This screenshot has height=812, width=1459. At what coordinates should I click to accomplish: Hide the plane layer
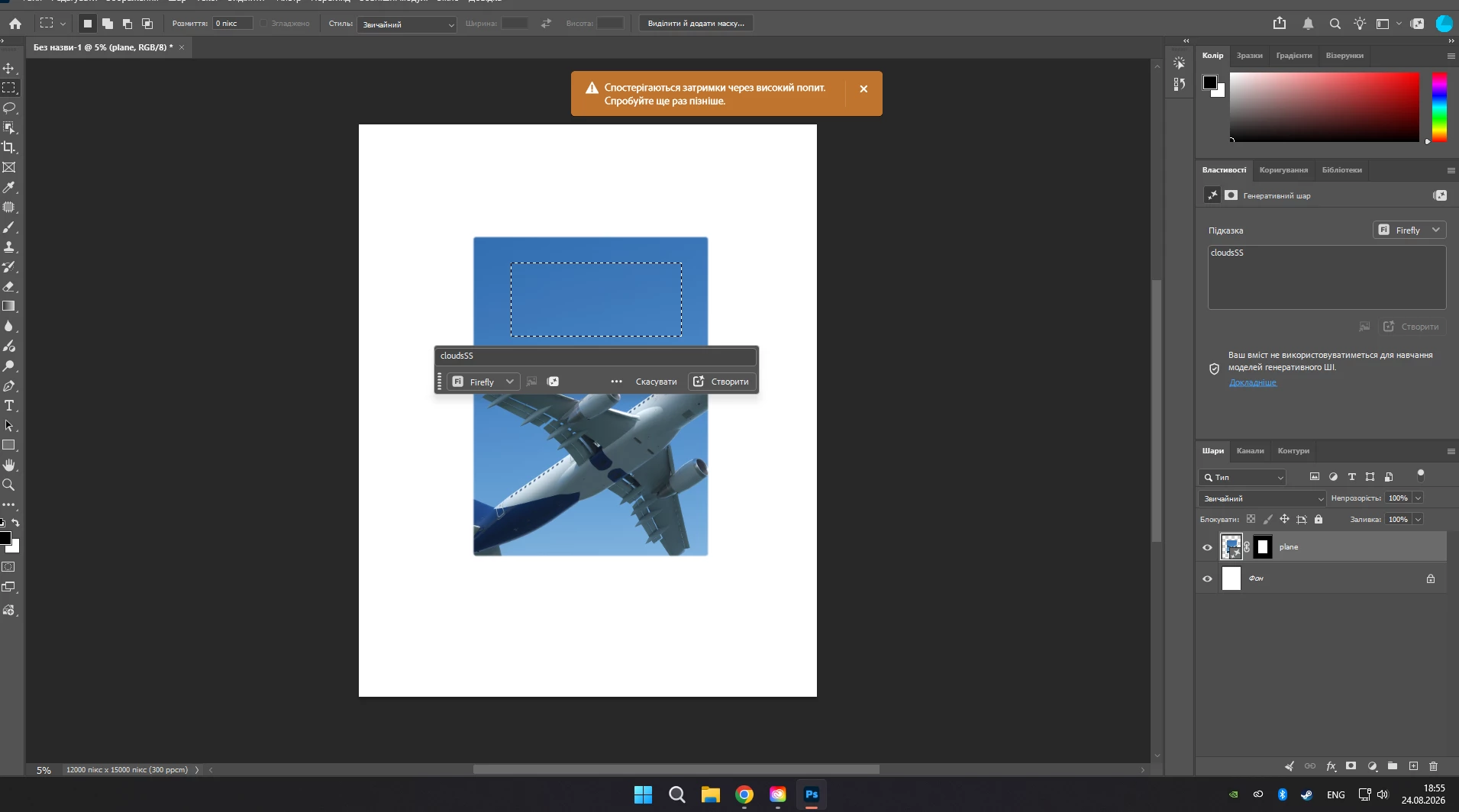click(1207, 547)
